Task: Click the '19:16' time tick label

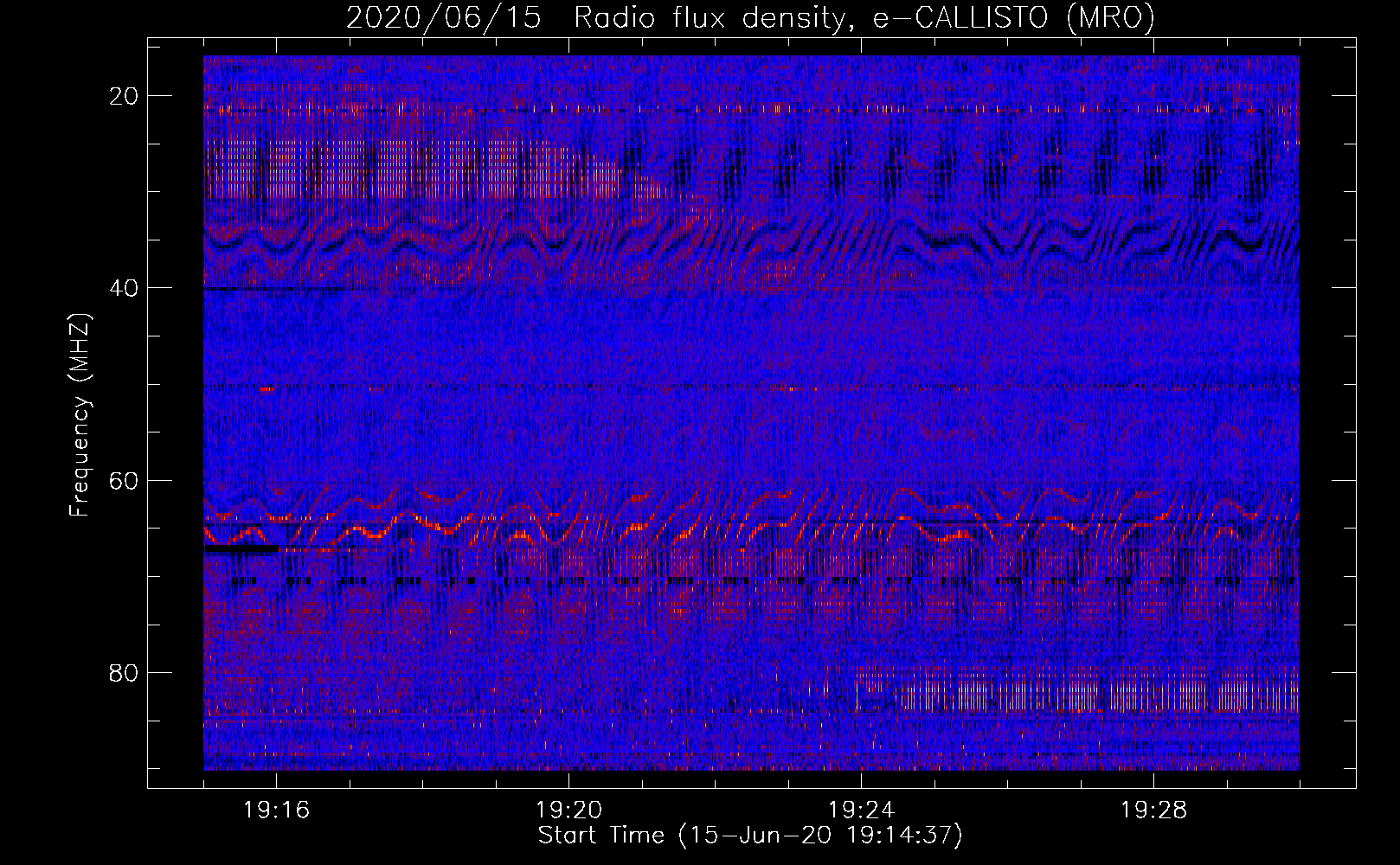Action: tap(277, 810)
